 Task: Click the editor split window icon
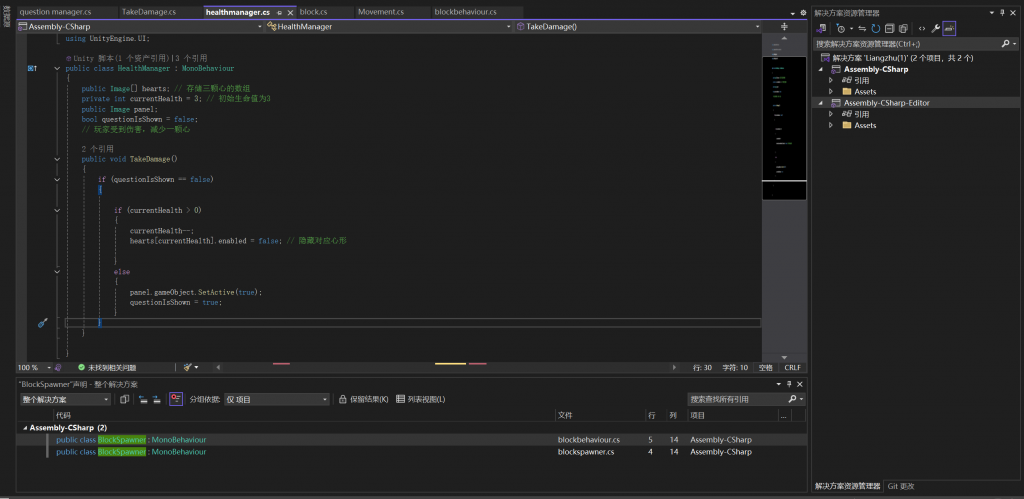(784, 27)
